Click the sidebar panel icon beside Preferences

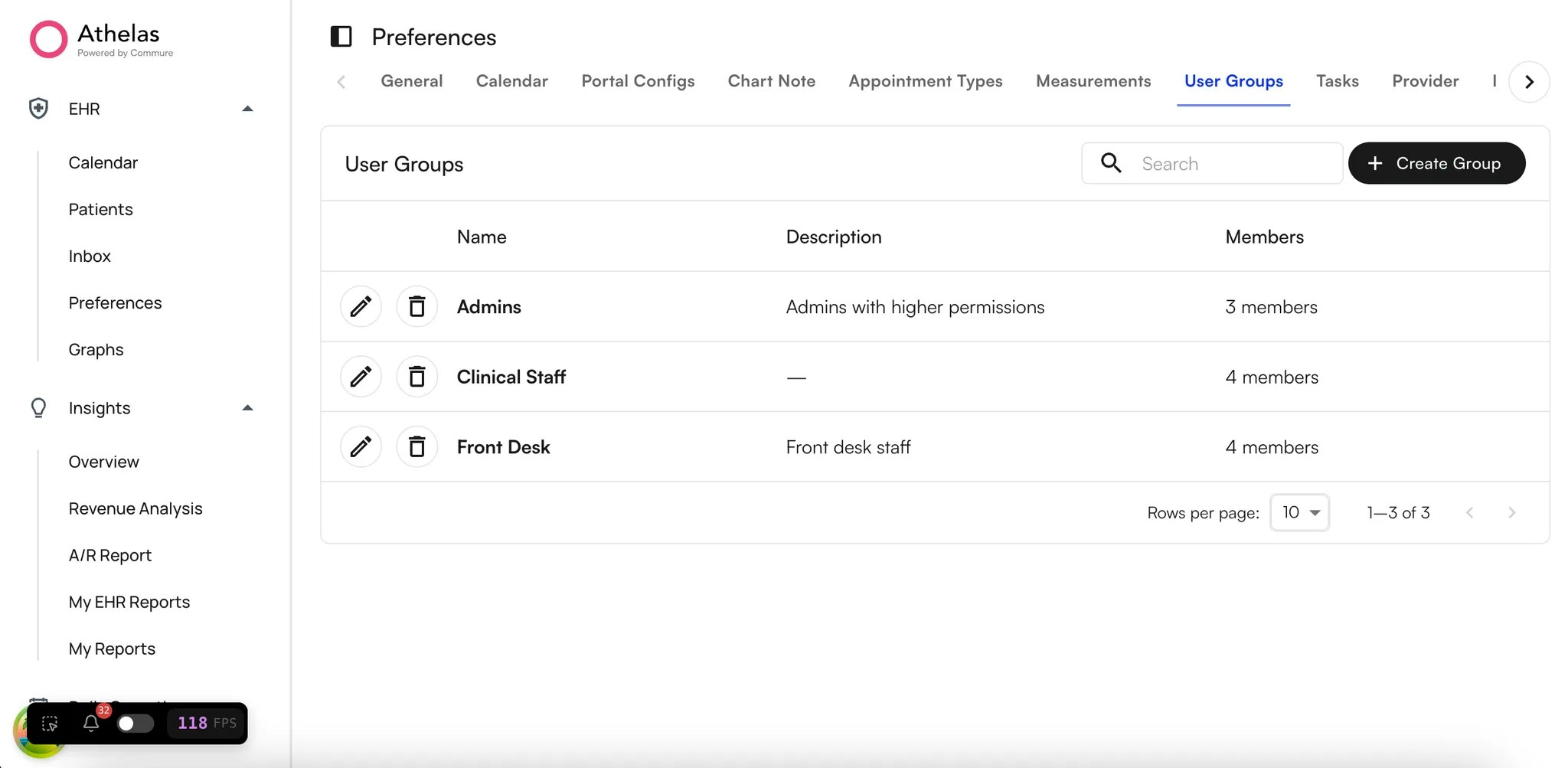point(341,36)
